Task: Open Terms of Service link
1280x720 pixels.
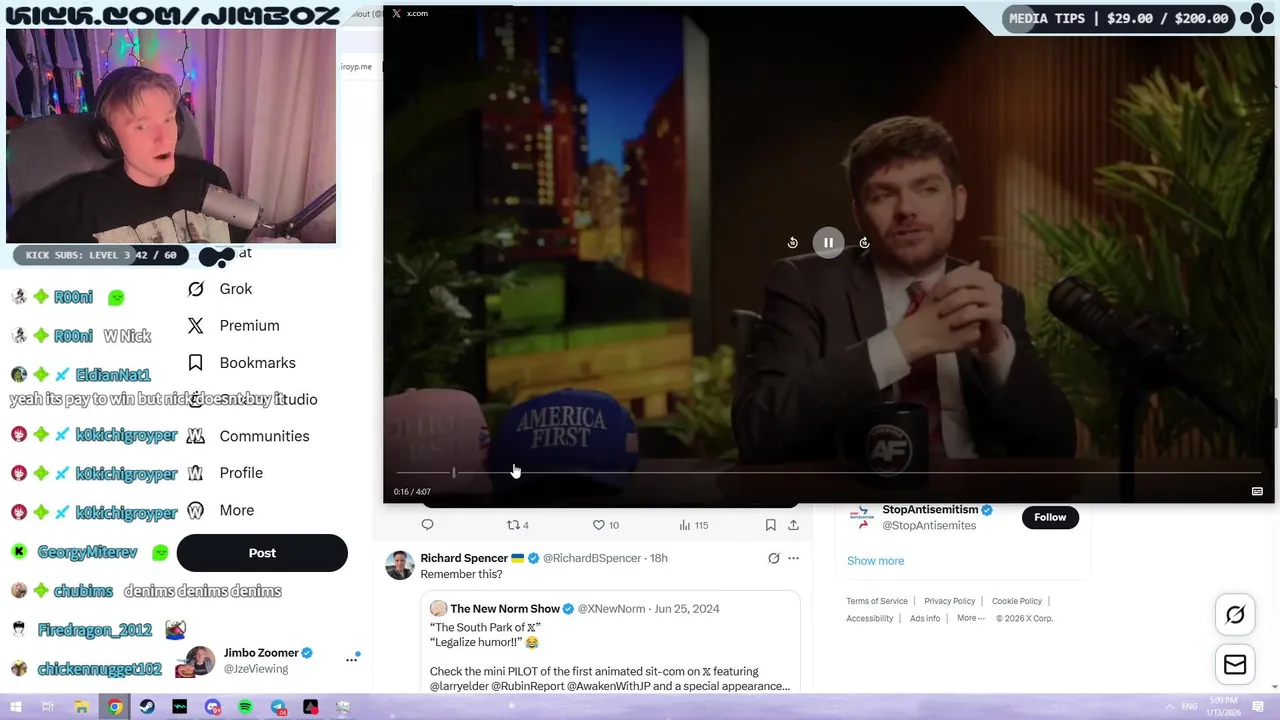Action: pyautogui.click(x=877, y=601)
